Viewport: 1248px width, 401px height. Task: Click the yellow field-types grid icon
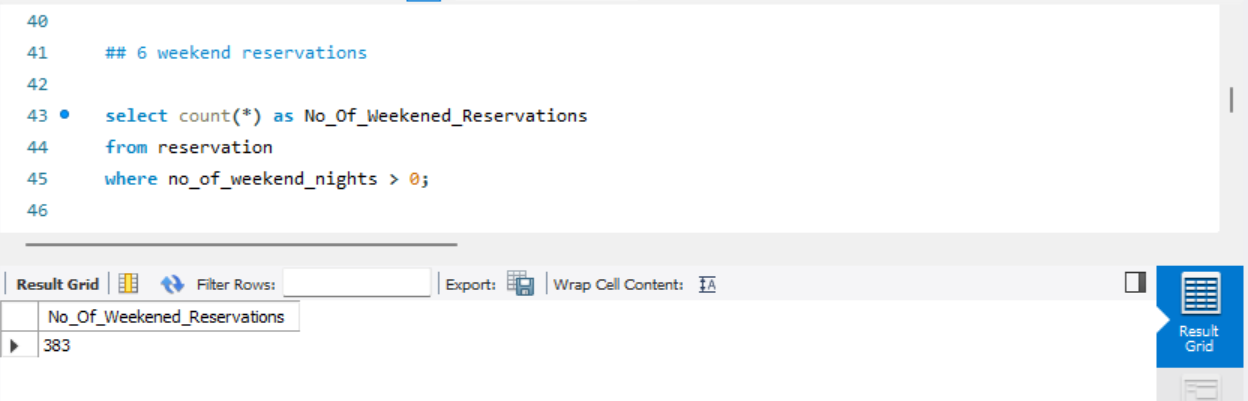(x=129, y=284)
